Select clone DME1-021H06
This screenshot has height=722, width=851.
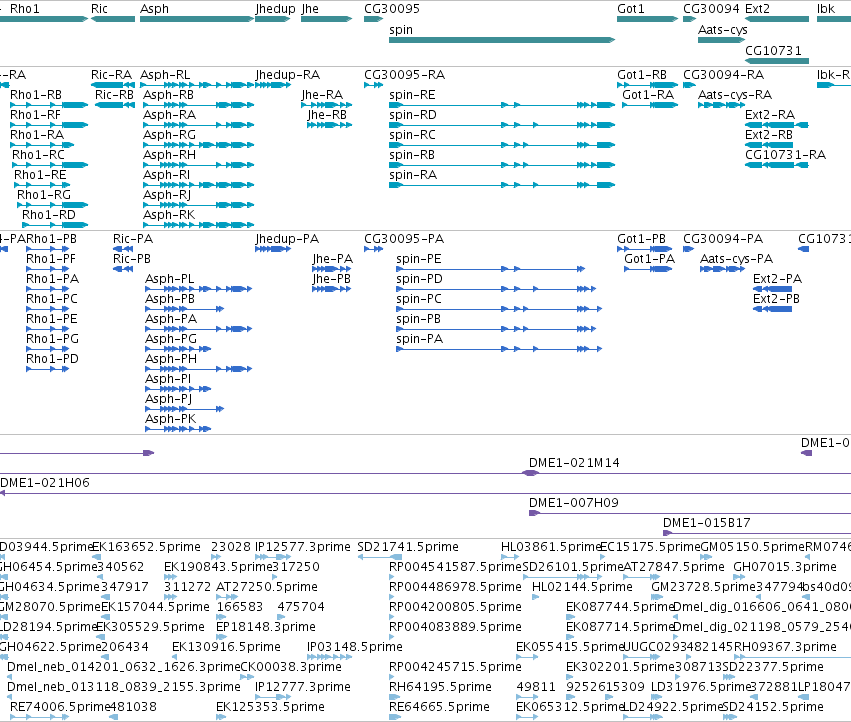(426, 493)
